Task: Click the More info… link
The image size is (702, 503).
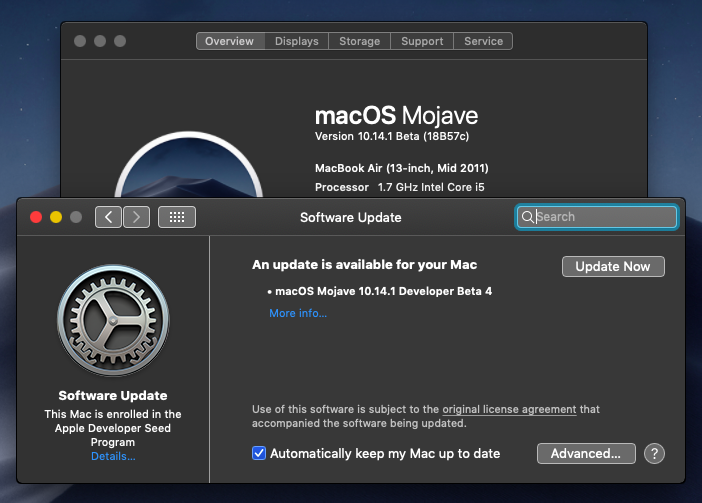Action: click(x=298, y=313)
